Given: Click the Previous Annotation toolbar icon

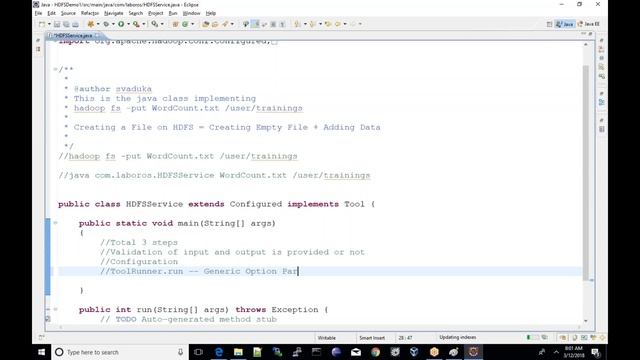Looking at the screenshot, I should (313, 24).
